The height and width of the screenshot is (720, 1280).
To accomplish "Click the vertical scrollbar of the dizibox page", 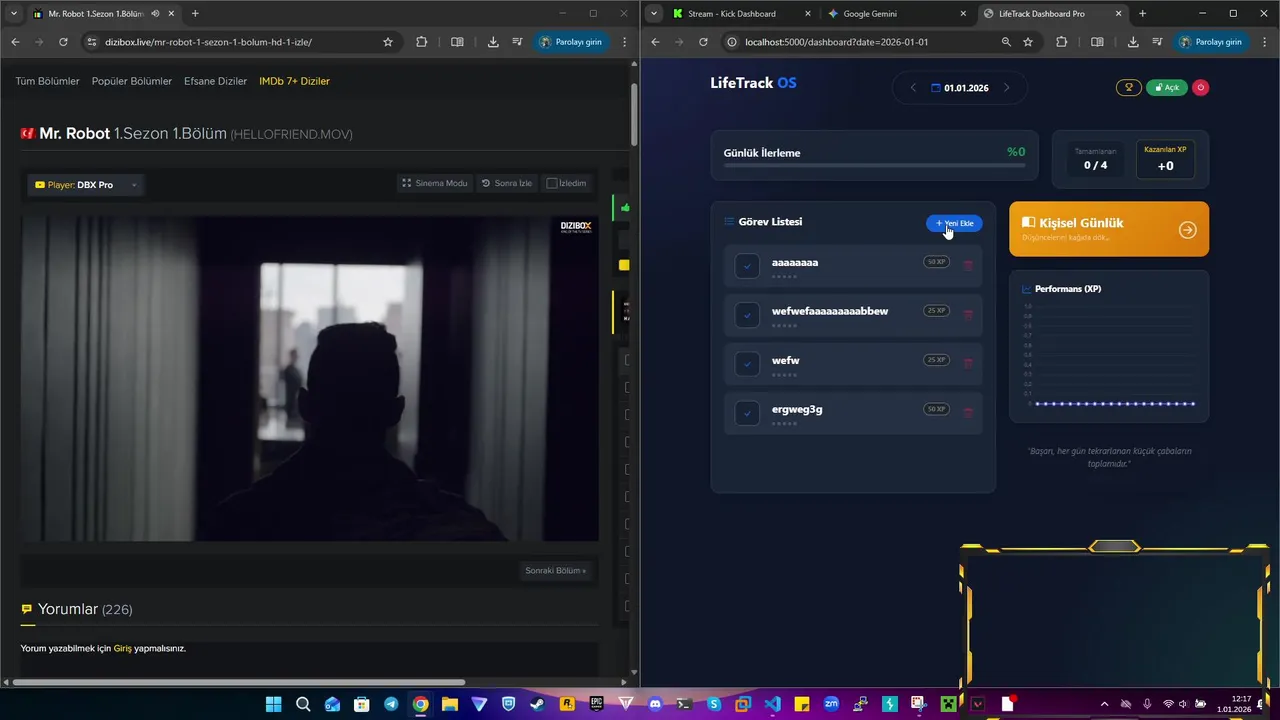I will pos(634,115).
